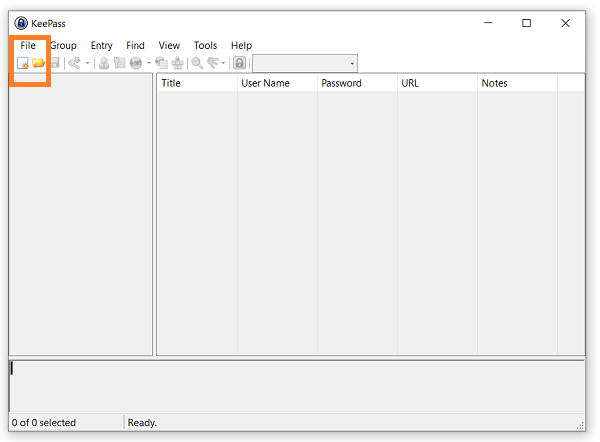
Task: Open the Help menu
Action: click(241, 46)
